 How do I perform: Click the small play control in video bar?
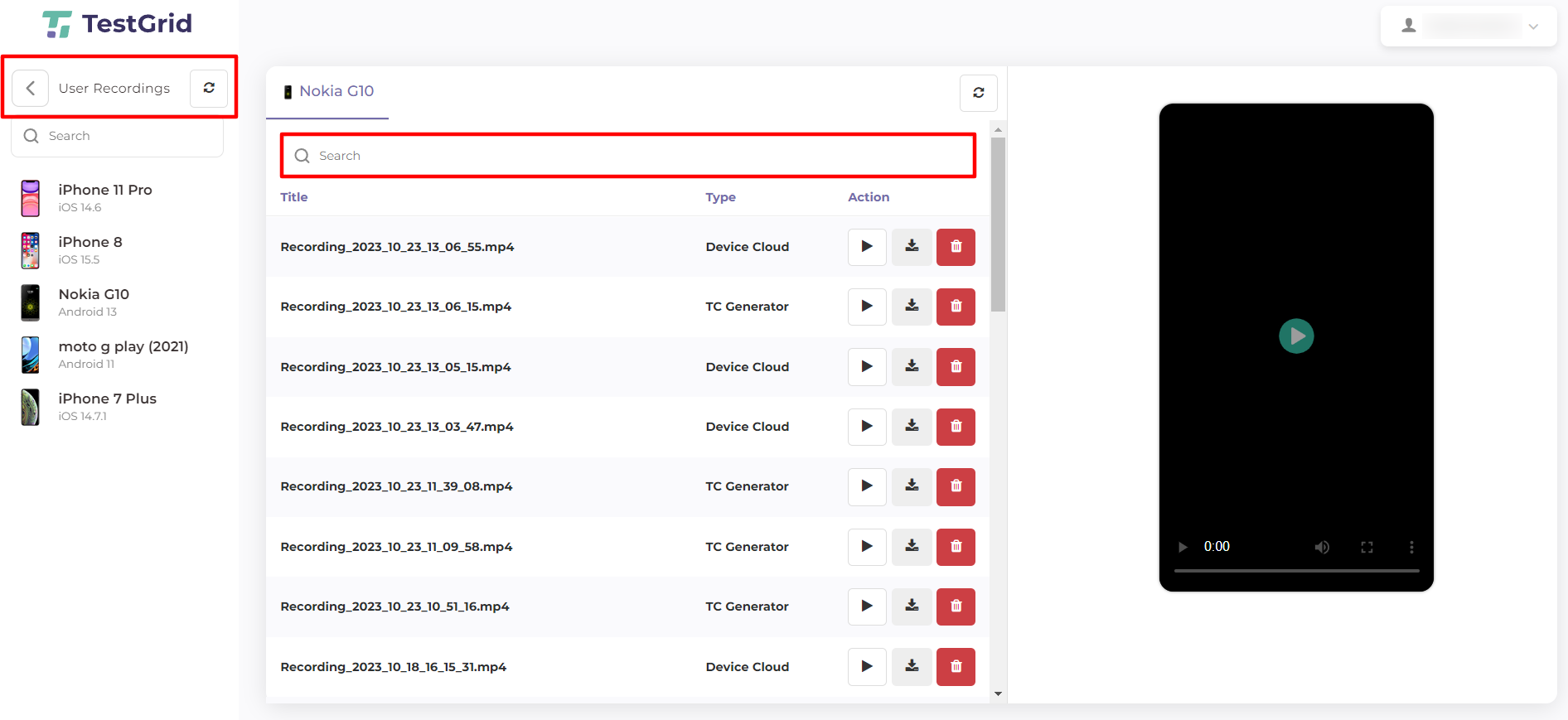click(1183, 547)
